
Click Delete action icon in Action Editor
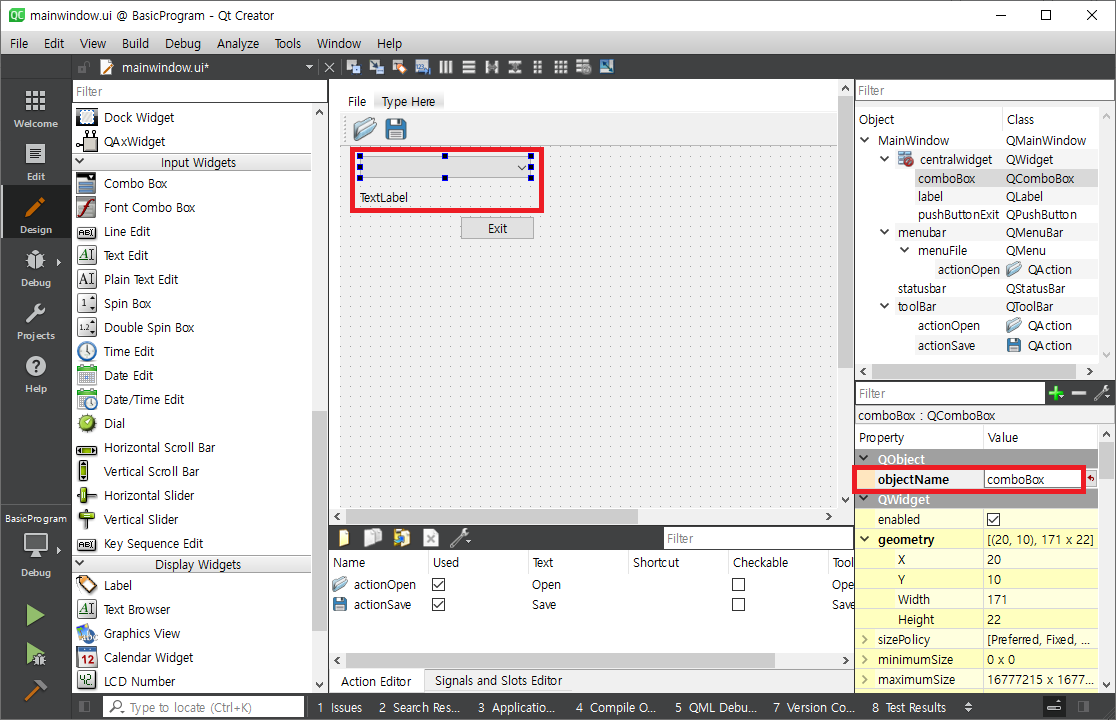click(x=431, y=538)
